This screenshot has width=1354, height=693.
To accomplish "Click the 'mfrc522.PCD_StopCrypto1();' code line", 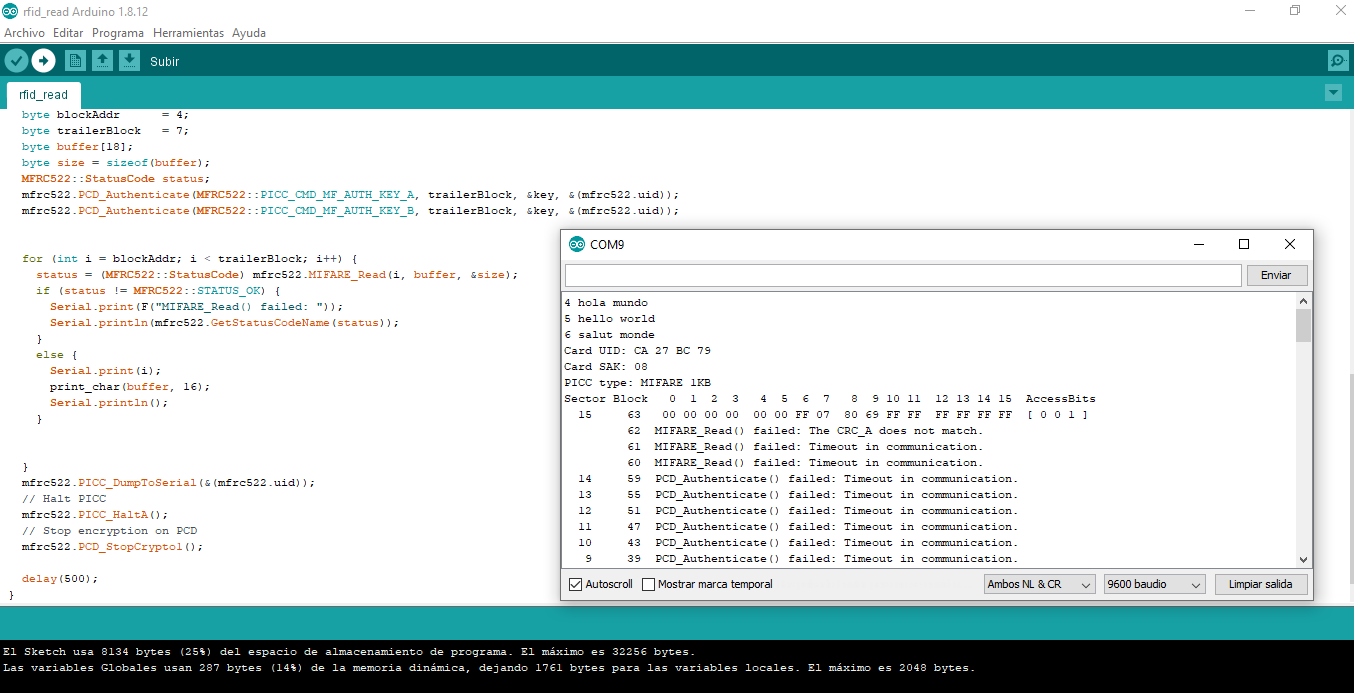I will pos(112,547).
